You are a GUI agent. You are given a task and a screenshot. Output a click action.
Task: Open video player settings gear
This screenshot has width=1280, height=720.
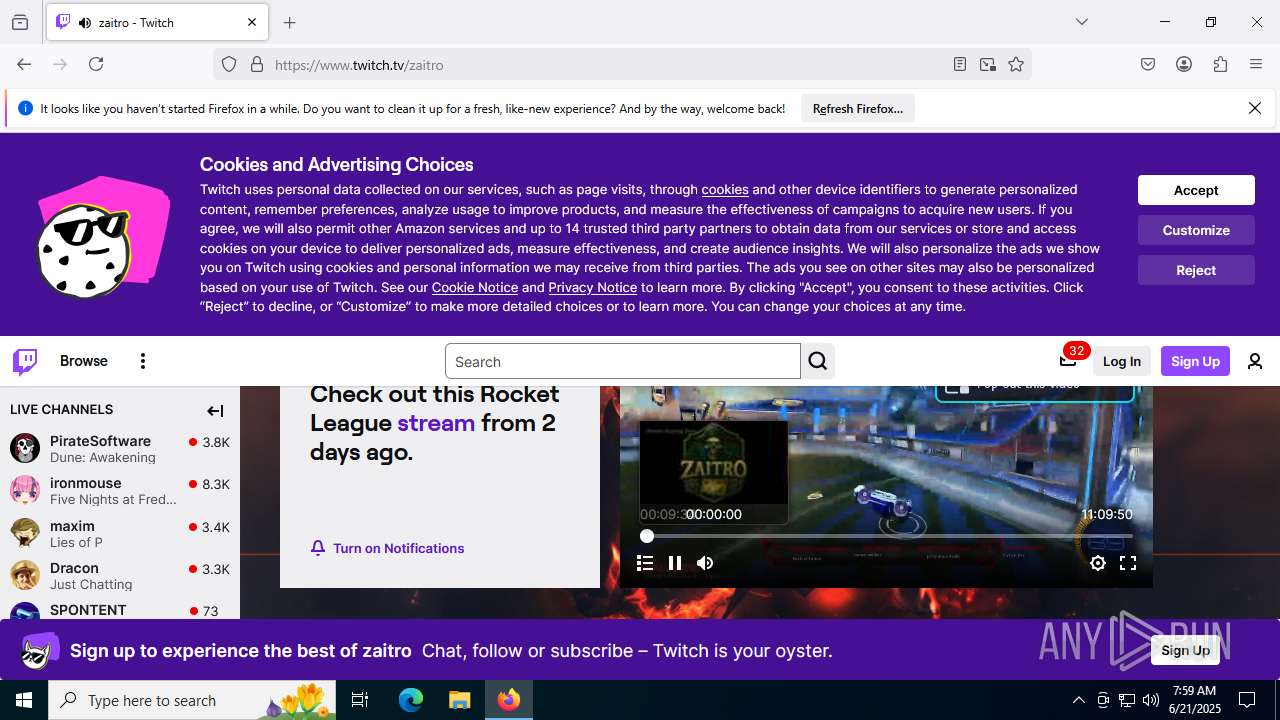pyautogui.click(x=1098, y=563)
